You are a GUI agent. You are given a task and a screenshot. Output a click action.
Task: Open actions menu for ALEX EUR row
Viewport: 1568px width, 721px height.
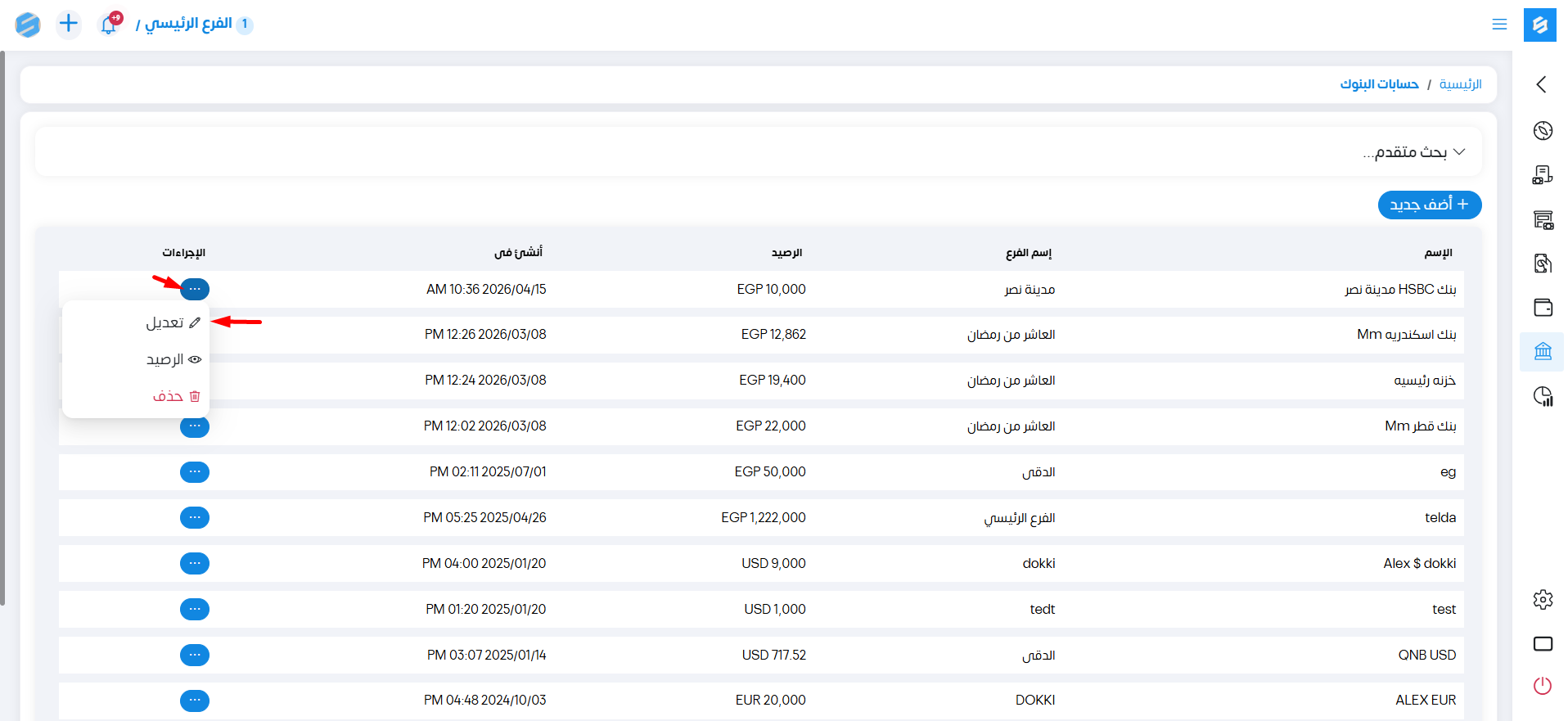click(x=195, y=701)
